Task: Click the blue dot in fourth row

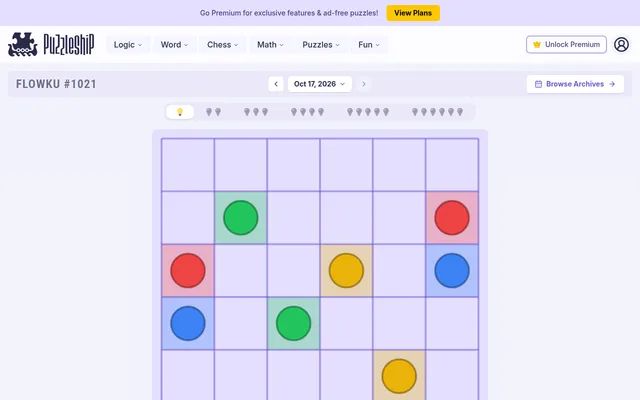Action: [x=188, y=323]
